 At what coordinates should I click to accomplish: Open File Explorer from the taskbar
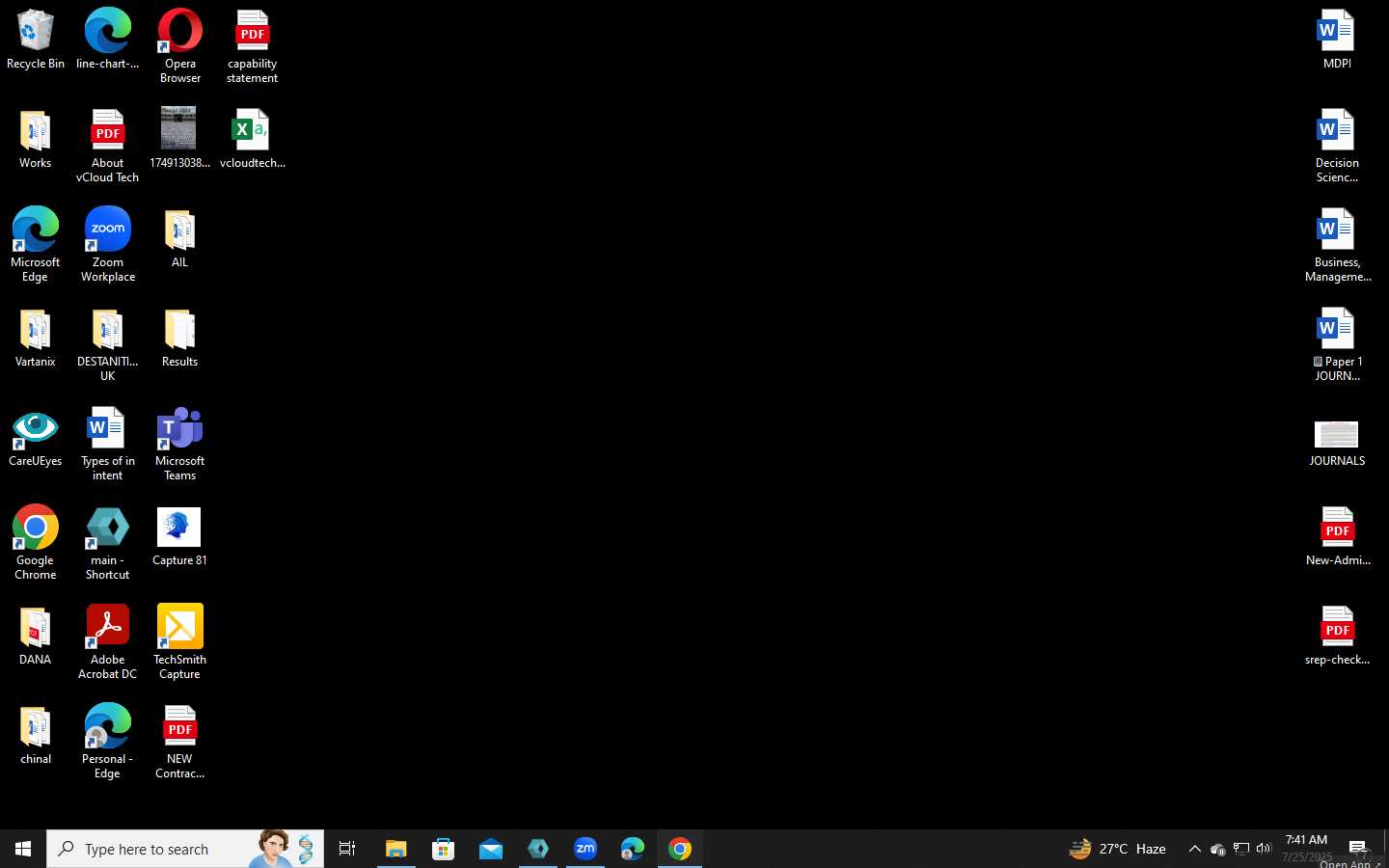pos(395,849)
